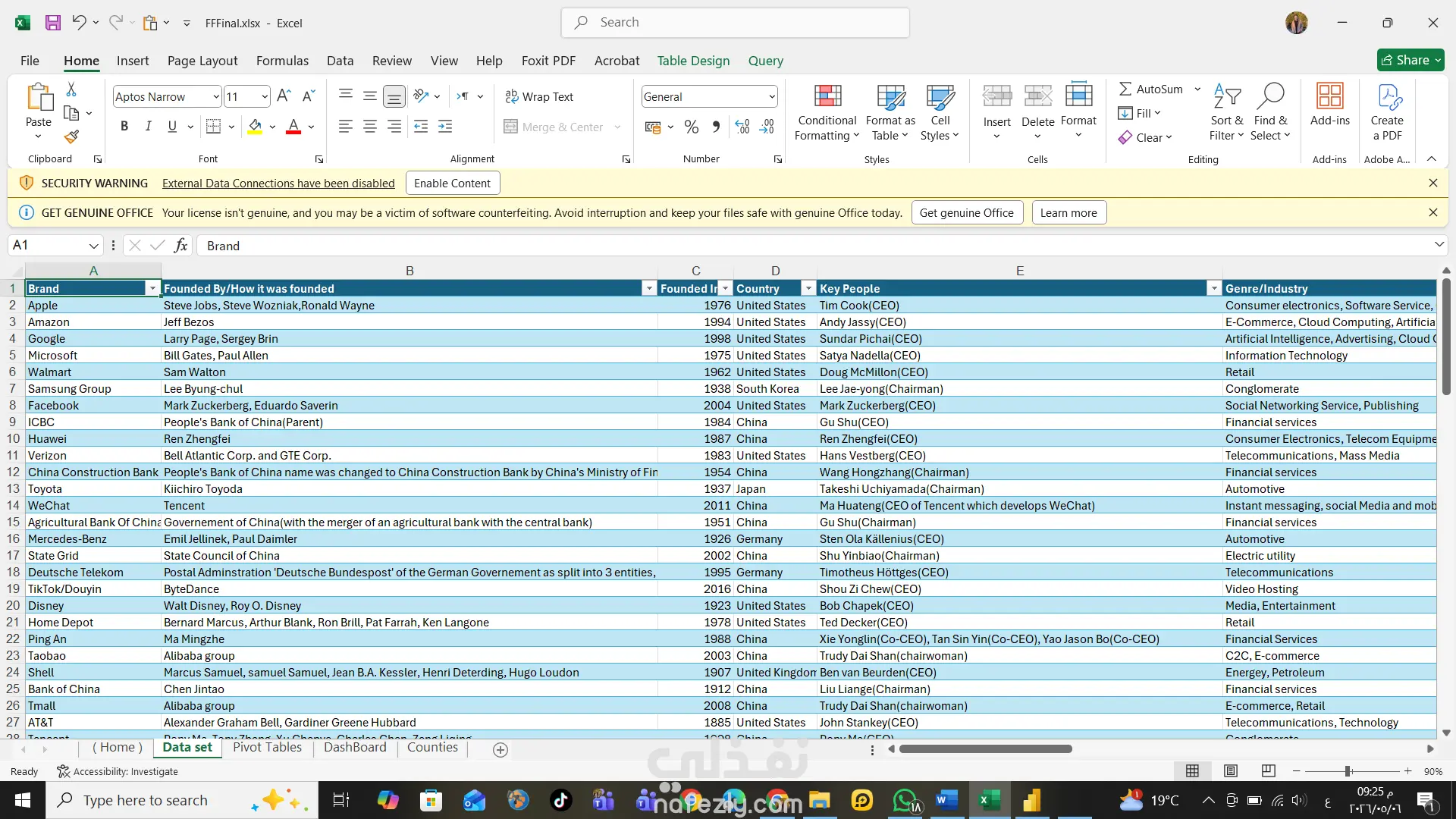The height and width of the screenshot is (819, 1456).
Task: Switch to the Pivot Tables sheet
Action: point(267,747)
